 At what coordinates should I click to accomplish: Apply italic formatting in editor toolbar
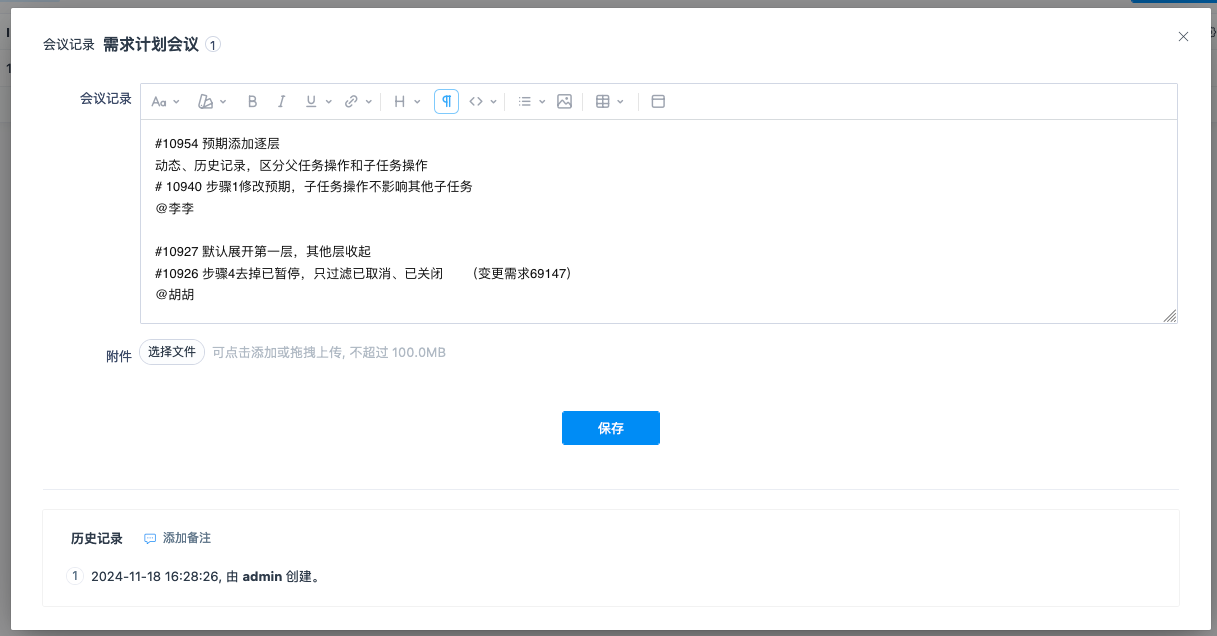282,101
